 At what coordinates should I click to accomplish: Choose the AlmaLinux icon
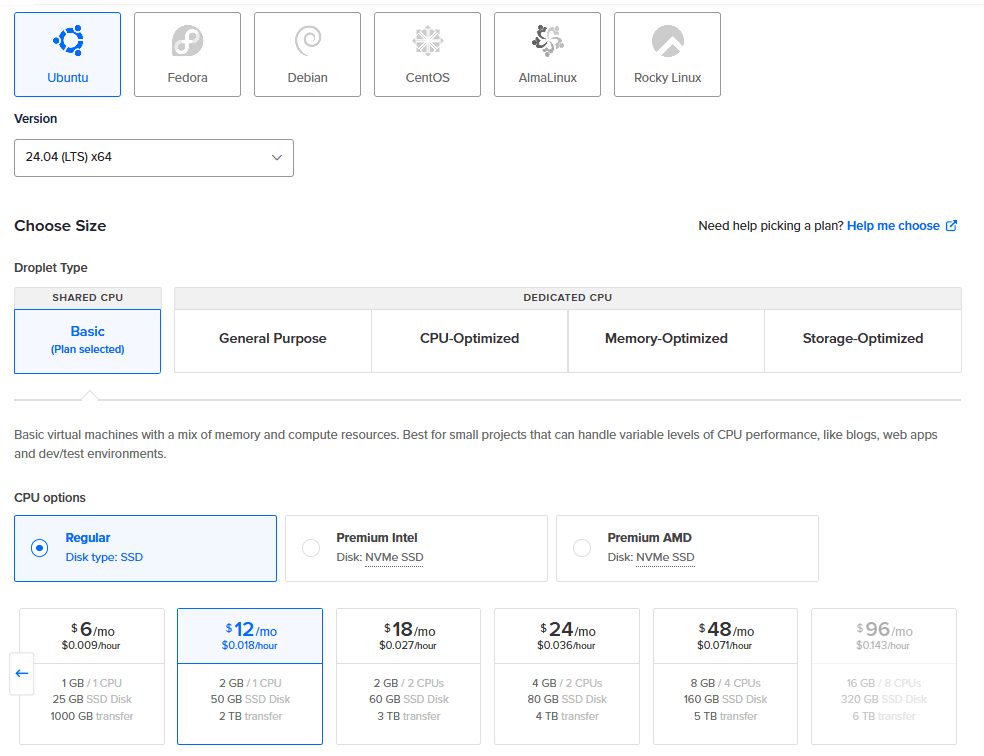tap(547, 41)
